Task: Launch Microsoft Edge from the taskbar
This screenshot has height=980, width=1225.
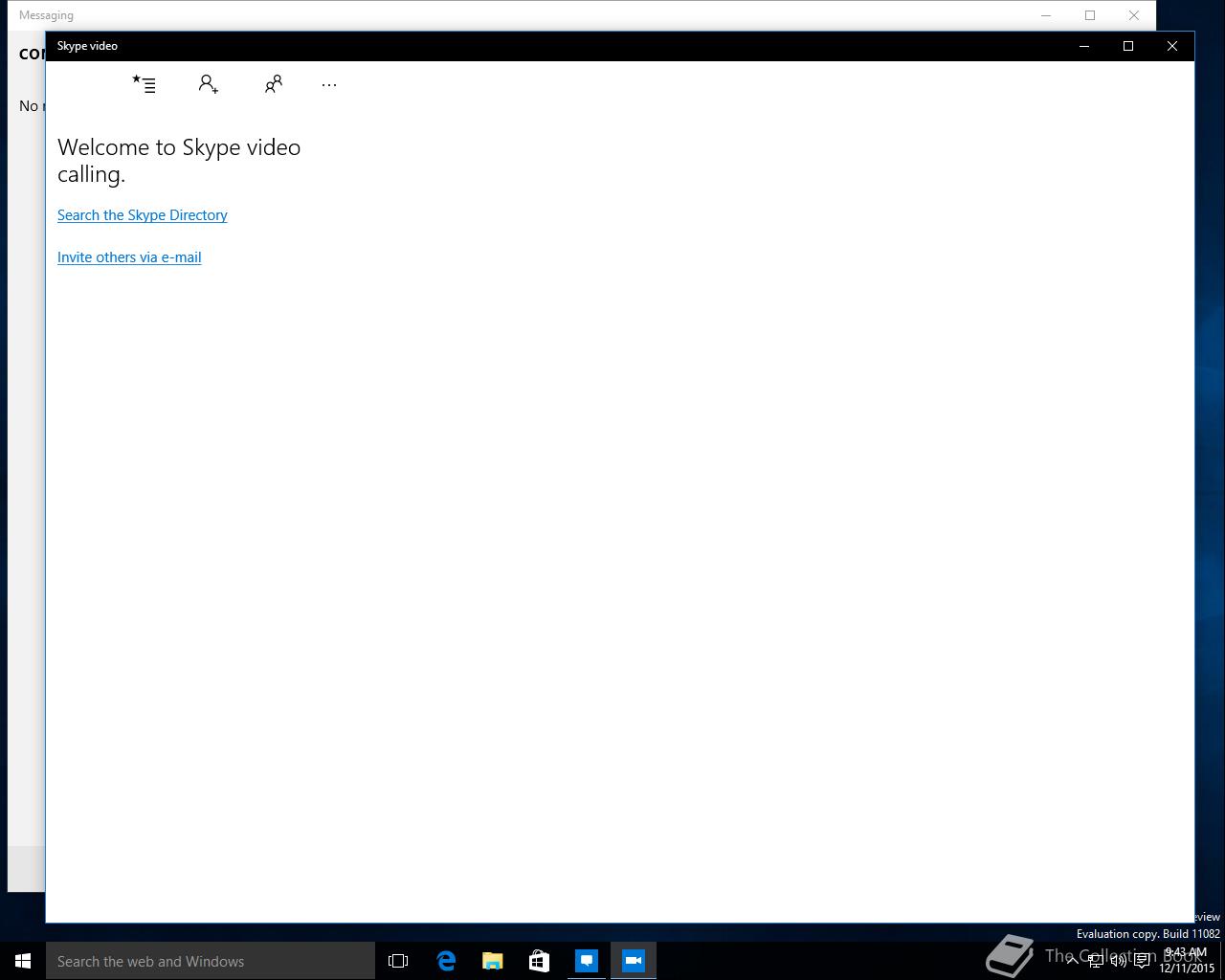Action: (x=446, y=961)
